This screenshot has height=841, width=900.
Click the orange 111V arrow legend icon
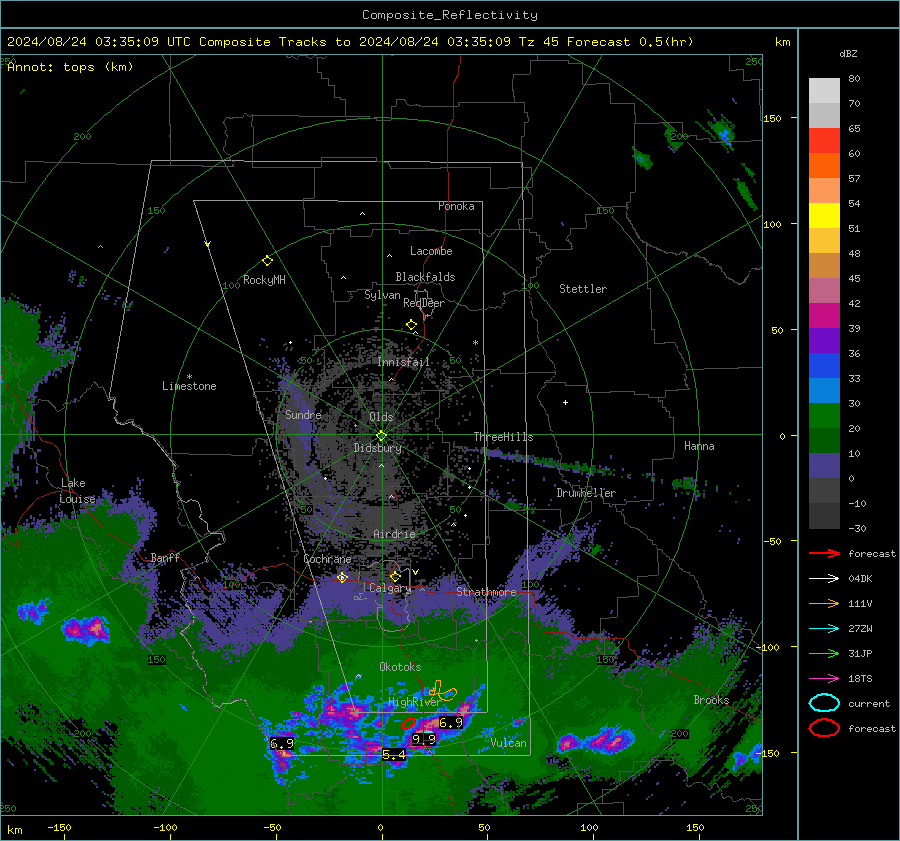[824, 603]
